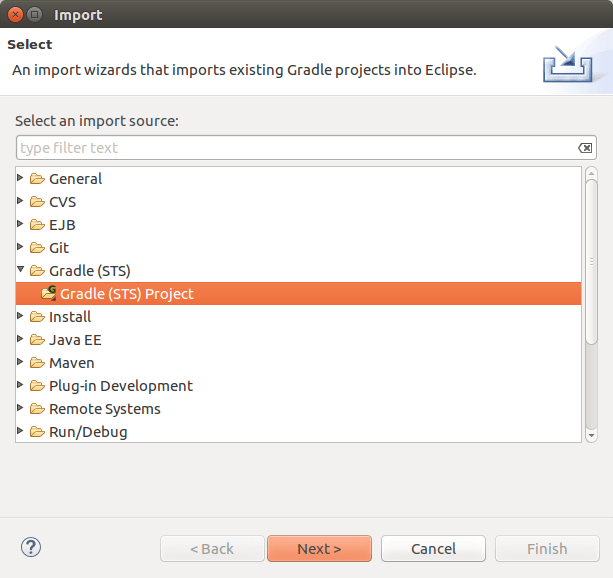The height and width of the screenshot is (578, 613).
Task: Click the Gradle (STS) Project icon
Action: 48,294
